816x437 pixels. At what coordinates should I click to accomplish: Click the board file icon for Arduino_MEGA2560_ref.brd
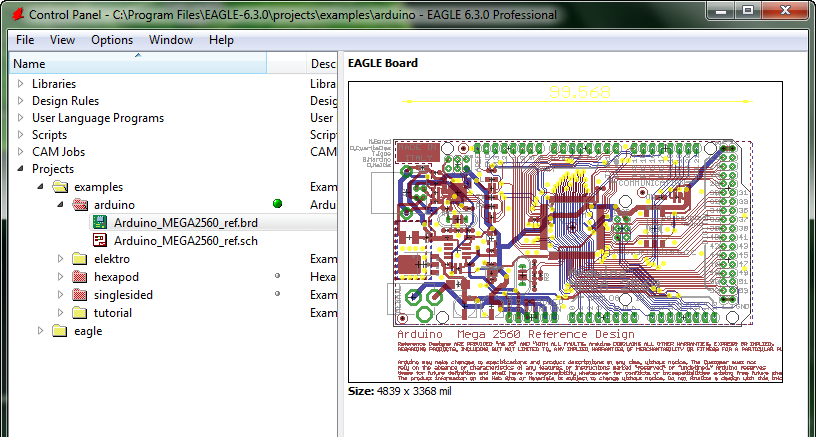click(x=101, y=222)
